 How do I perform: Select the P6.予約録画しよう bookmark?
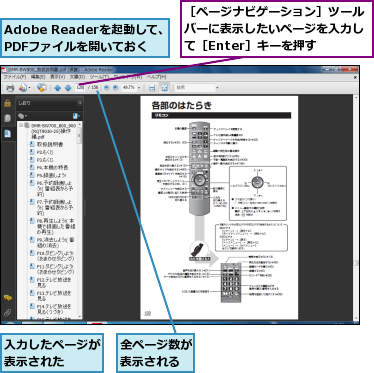[55, 188]
